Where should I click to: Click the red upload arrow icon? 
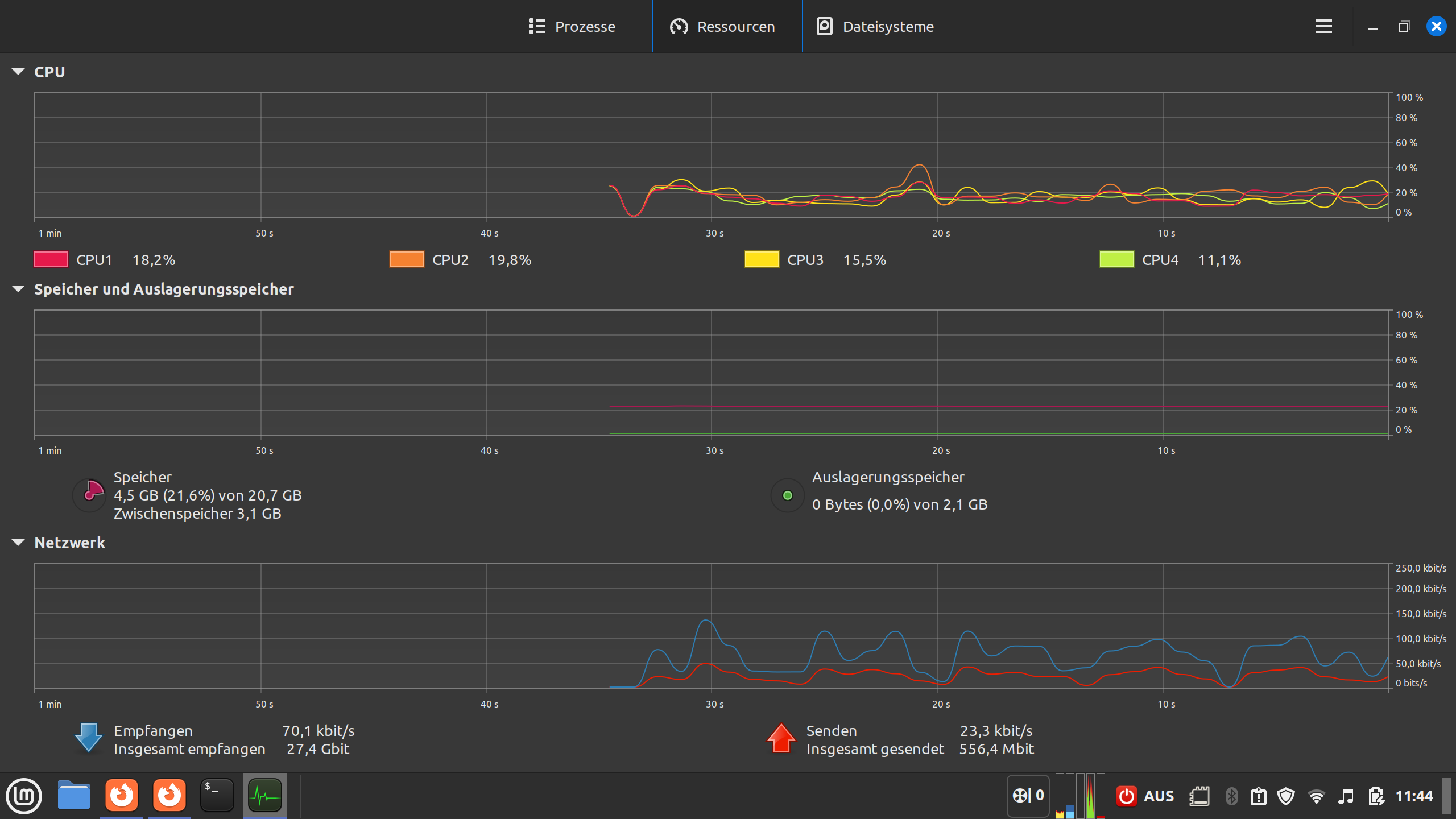[781, 738]
